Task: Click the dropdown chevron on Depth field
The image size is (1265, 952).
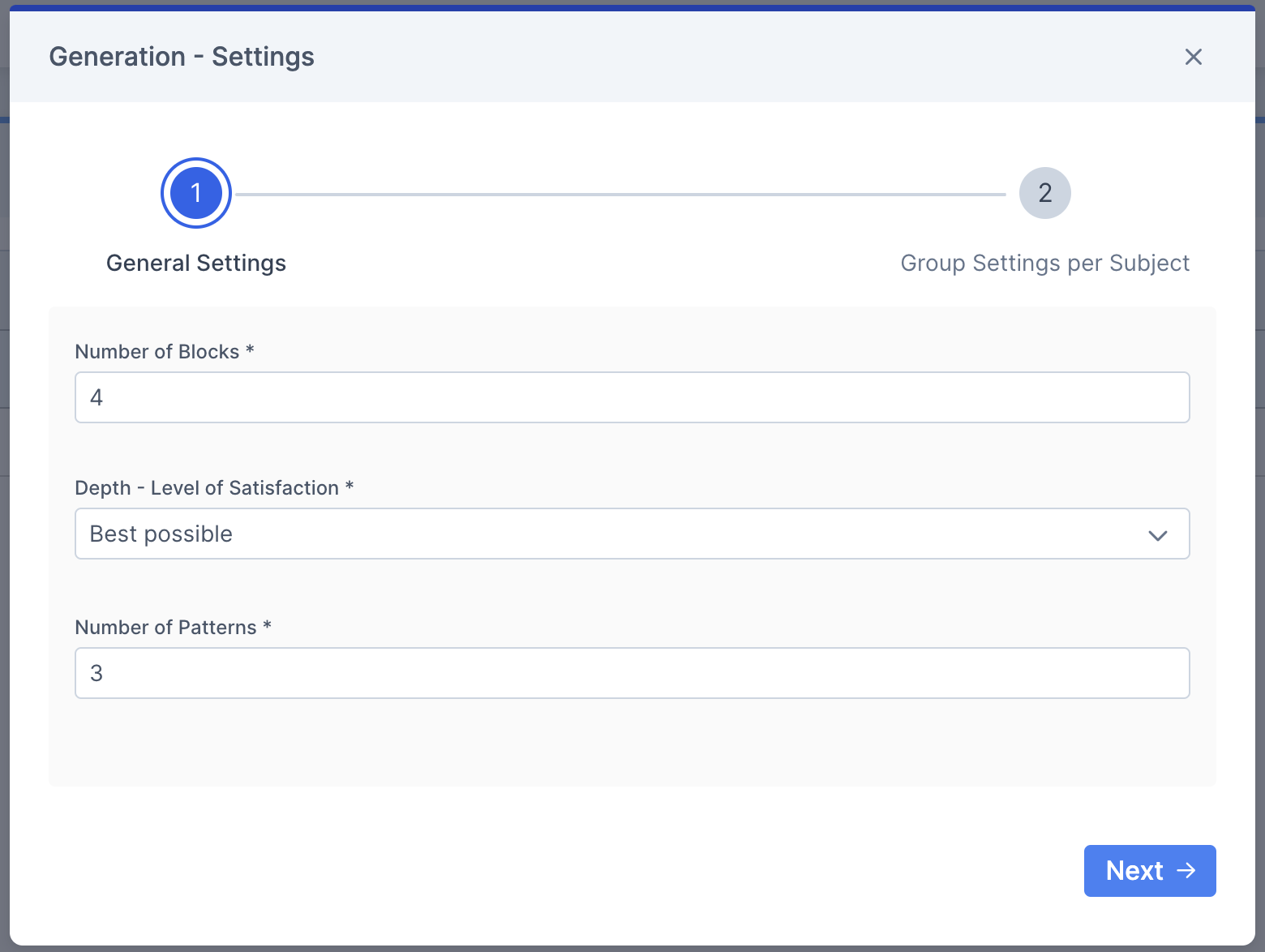Action: coord(1158,535)
